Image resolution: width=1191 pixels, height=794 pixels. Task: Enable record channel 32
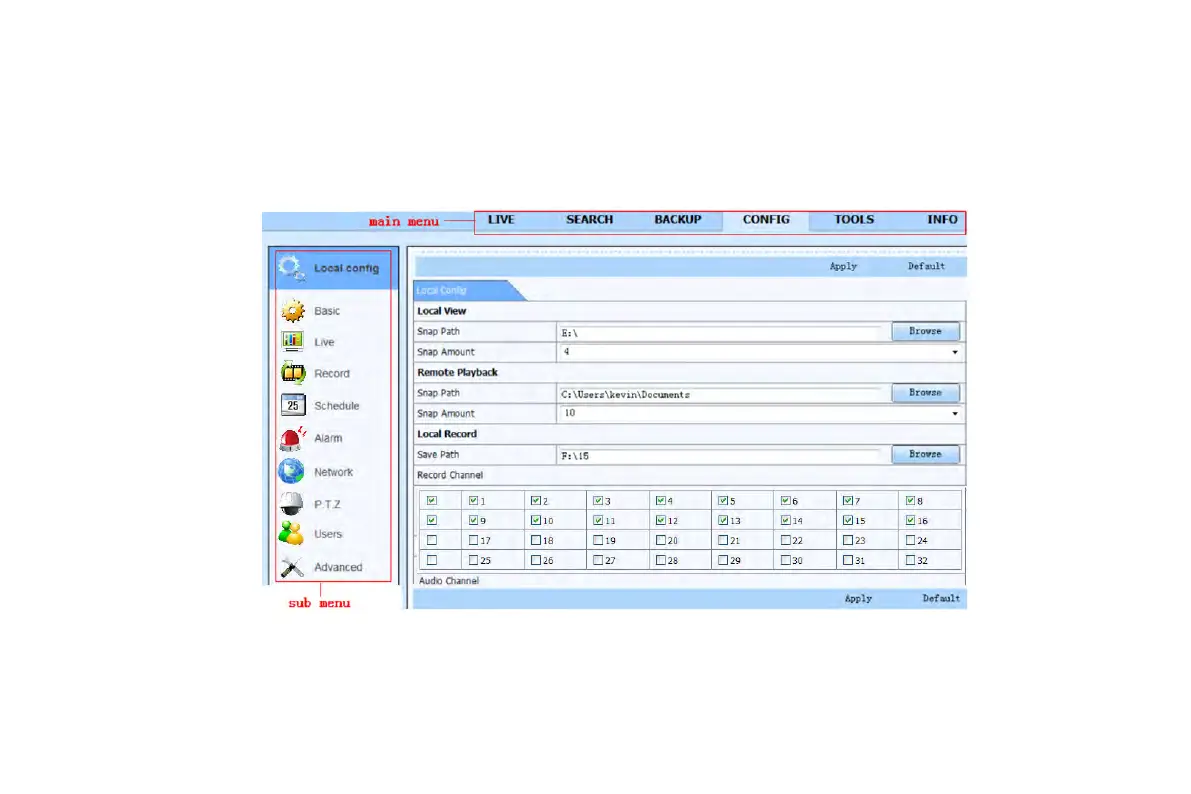click(910, 560)
